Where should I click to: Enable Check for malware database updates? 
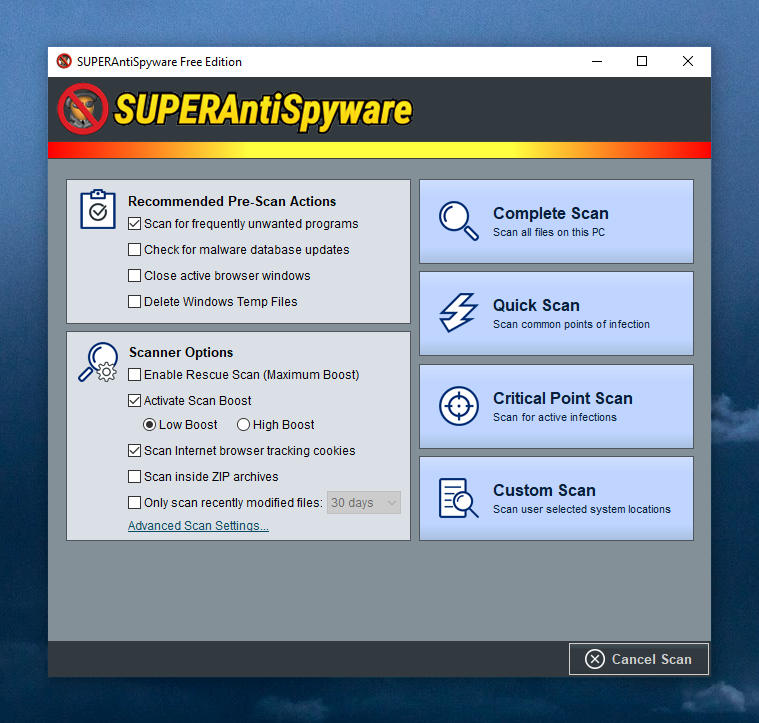point(134,250)
